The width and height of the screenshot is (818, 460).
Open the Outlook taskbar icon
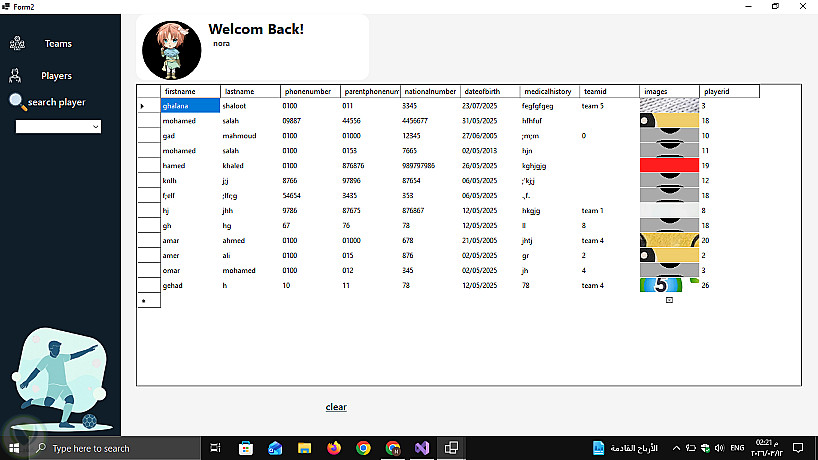pyautogui.click(x=275, y=448)
